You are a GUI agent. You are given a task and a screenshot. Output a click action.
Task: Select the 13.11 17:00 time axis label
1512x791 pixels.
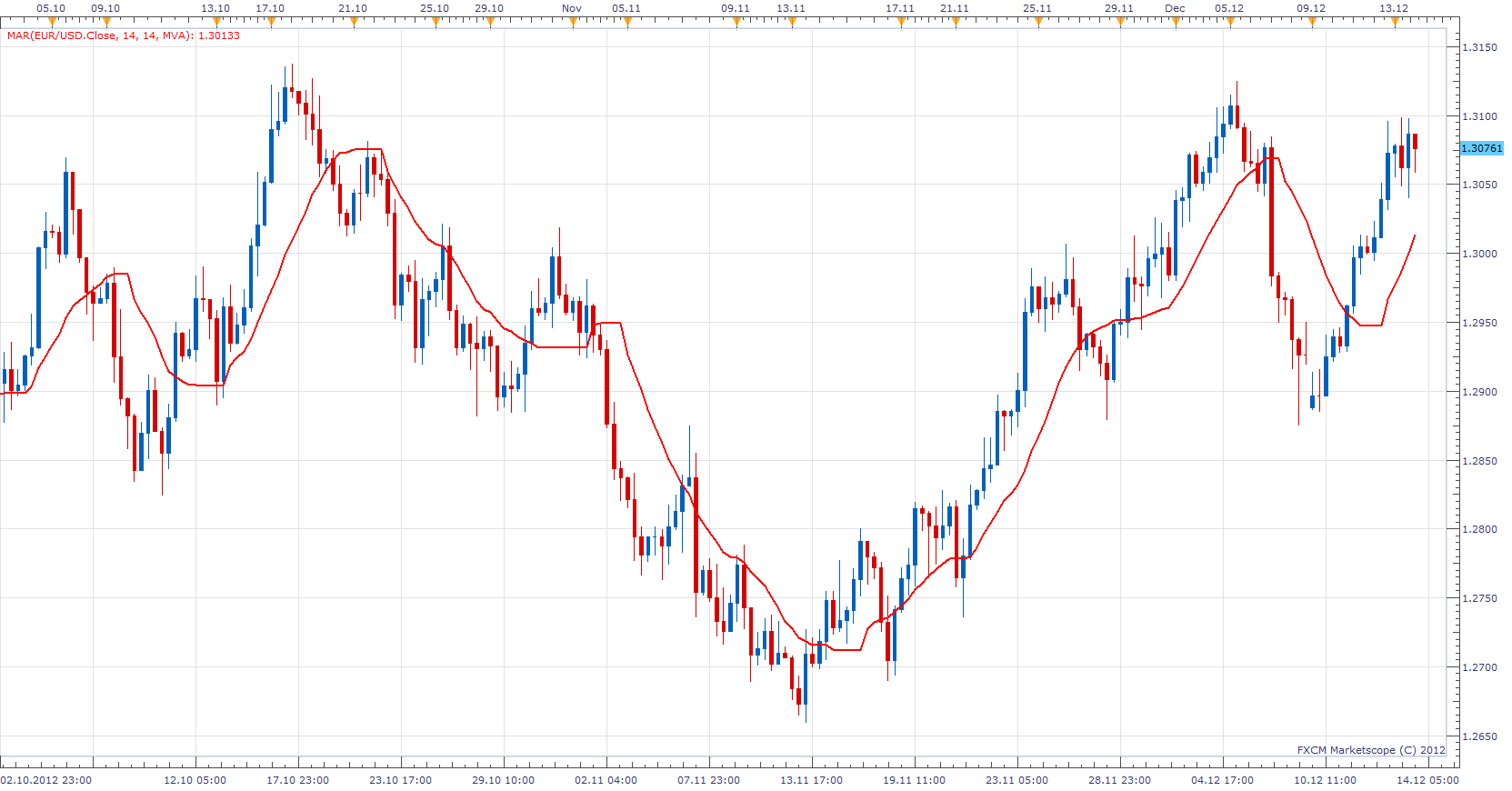pyautogui.click(x=812, y=780)
